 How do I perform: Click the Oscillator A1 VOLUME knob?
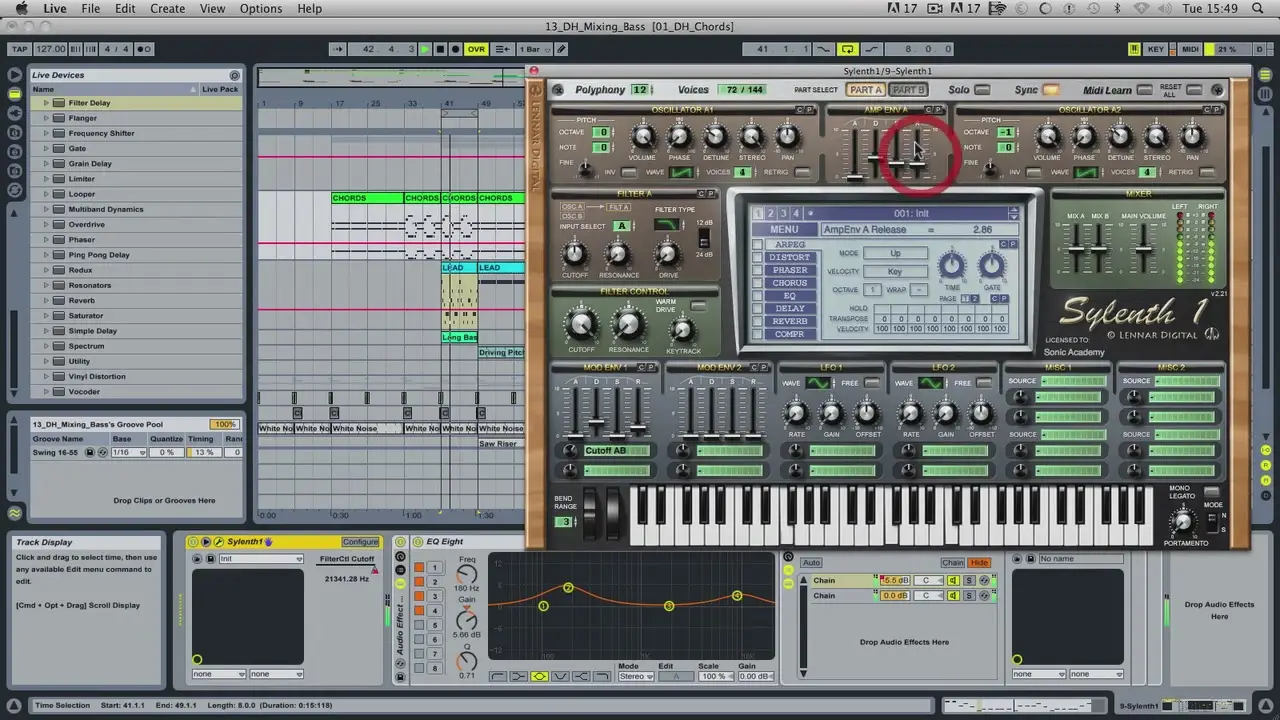[643, 138]
